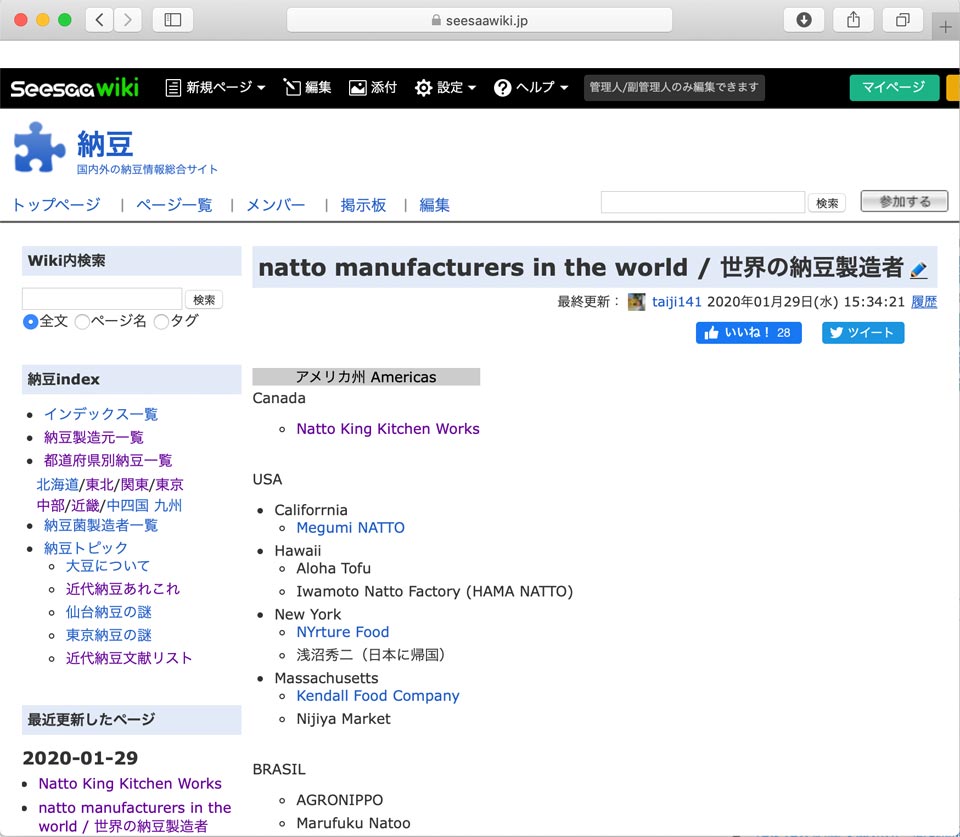
Task: Open the 中部 region link
Action: click(x=51, y=506)
